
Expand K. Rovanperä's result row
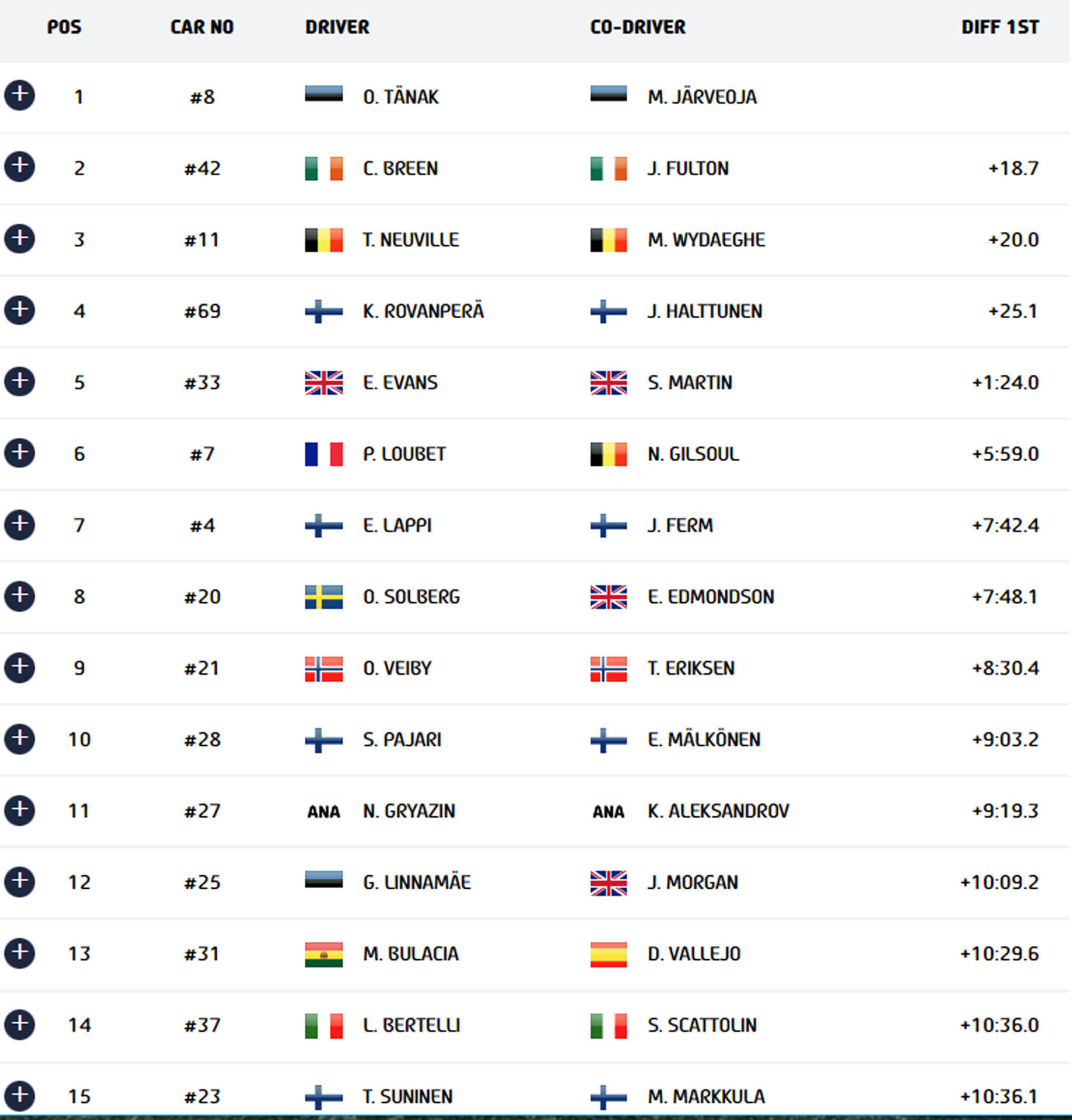(x=20, y=309)
